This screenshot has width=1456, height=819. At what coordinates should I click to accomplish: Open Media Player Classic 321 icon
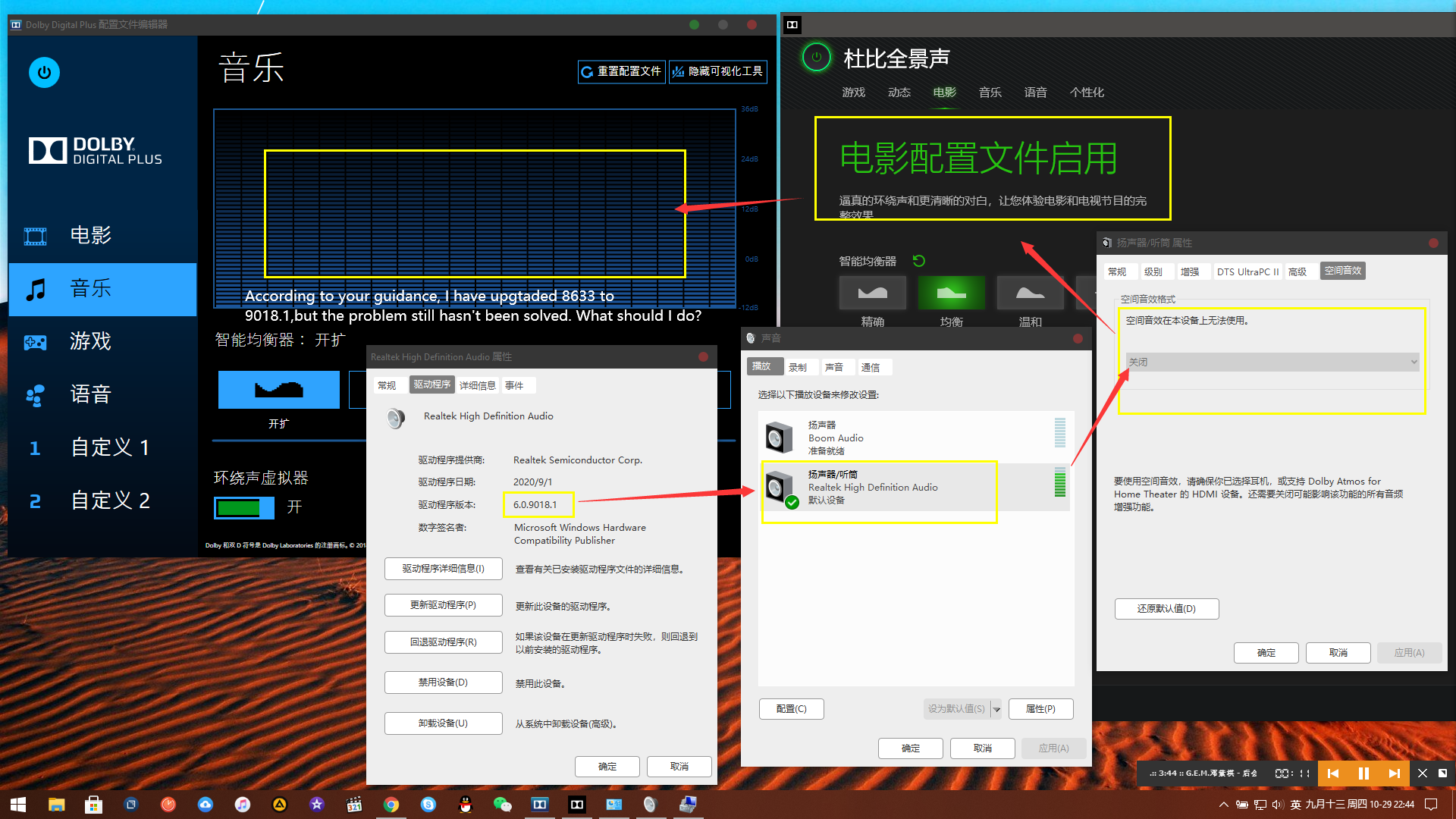354,805
